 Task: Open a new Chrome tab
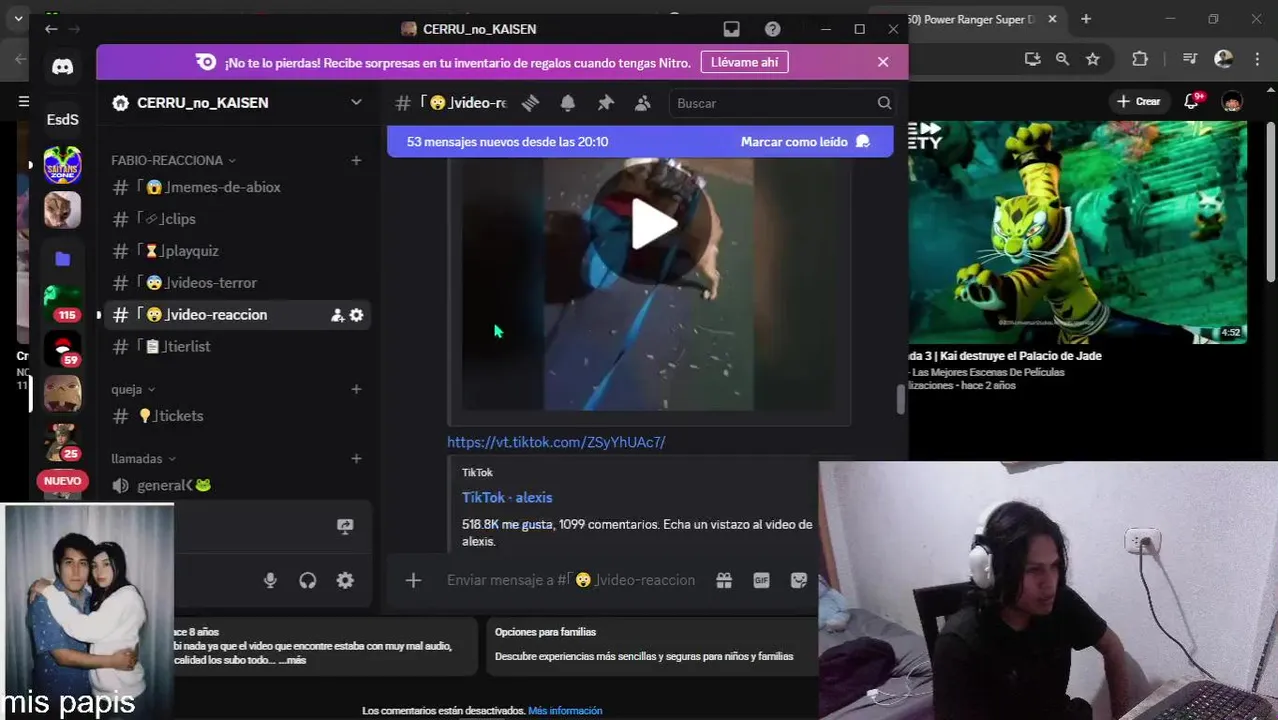[x=1086, y=19]
